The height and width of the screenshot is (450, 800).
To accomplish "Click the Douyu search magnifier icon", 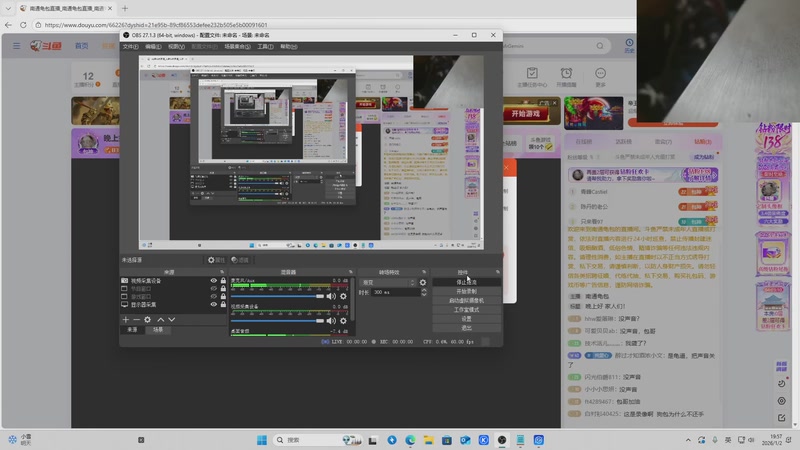I will pyautogui.click(x=600, y=46).
